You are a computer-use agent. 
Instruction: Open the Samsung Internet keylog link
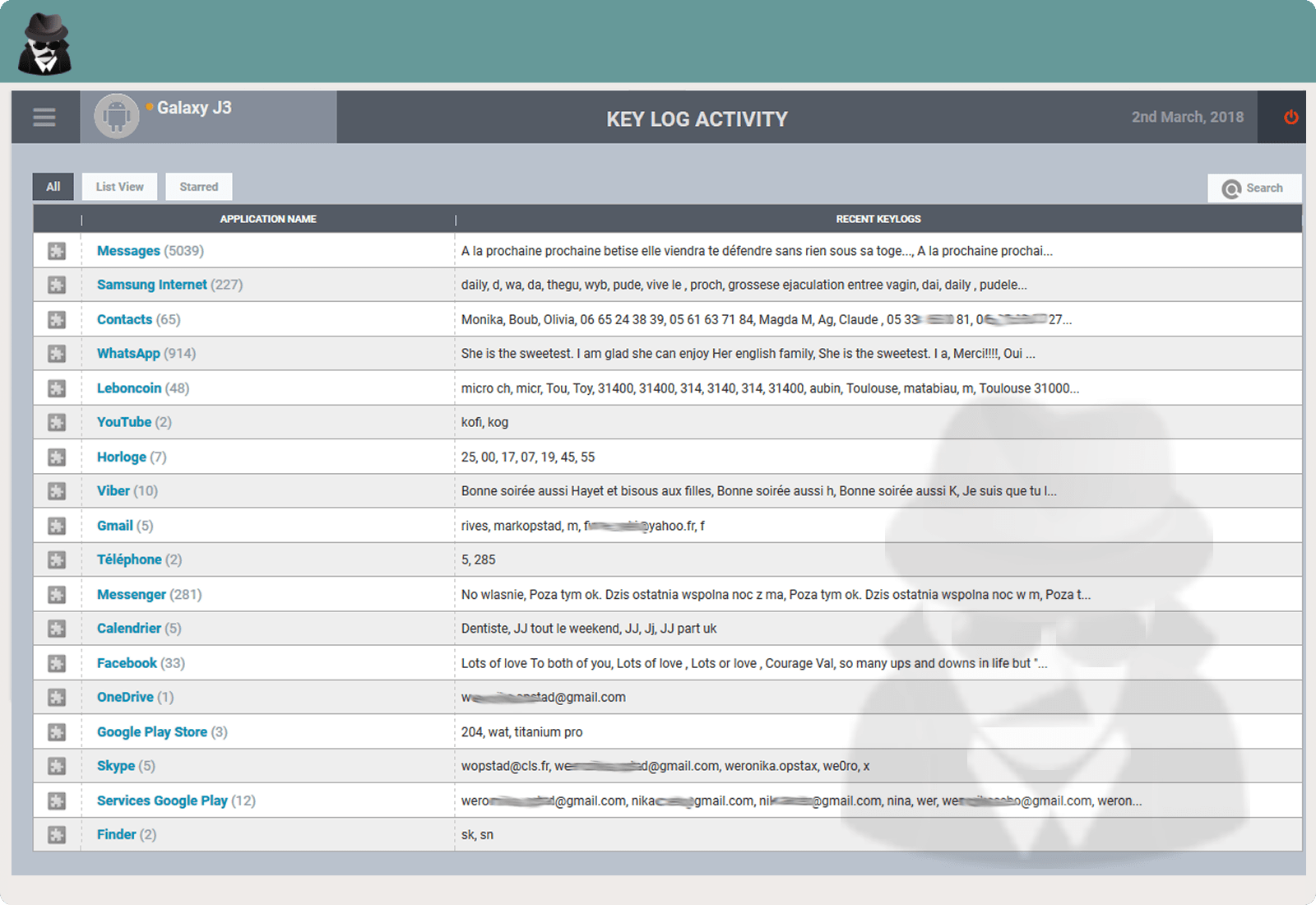(152, 285)
